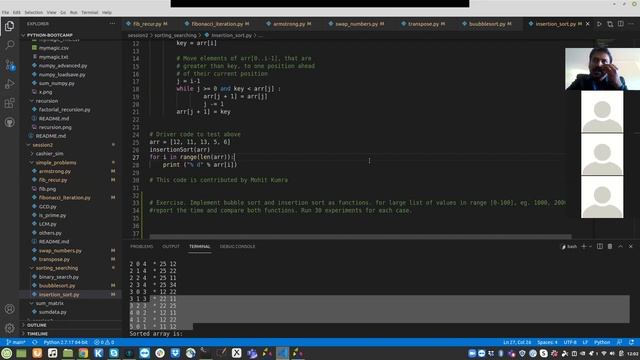This screenshot has width=640, height=360.
Task: Expand the TIMELINE section
Action: (37, 334)
